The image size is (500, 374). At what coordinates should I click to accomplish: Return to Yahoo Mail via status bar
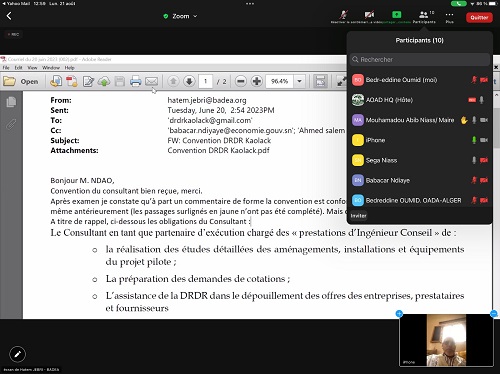point(17,3)
